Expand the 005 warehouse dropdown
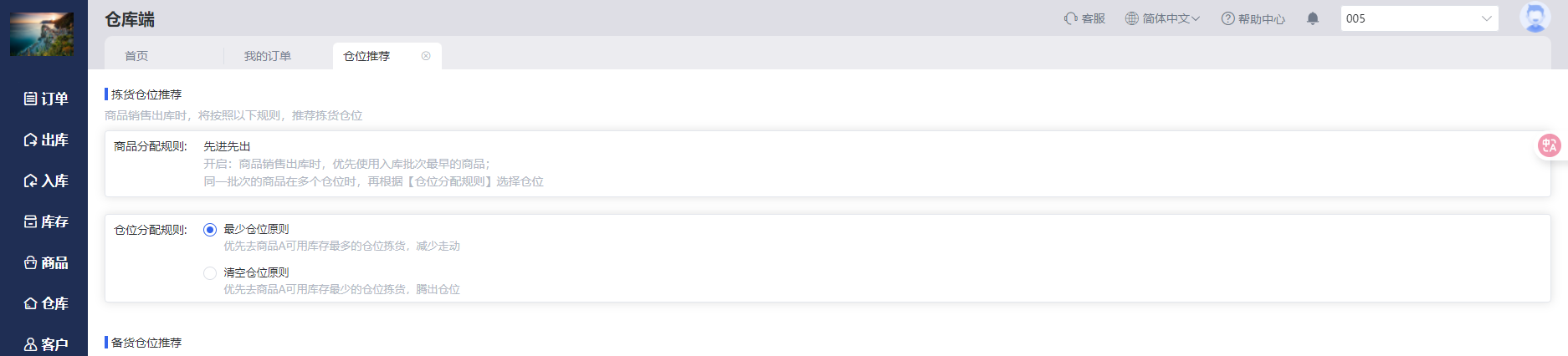The height and width of the screenshot is (356, 1568). point(1419,18)
